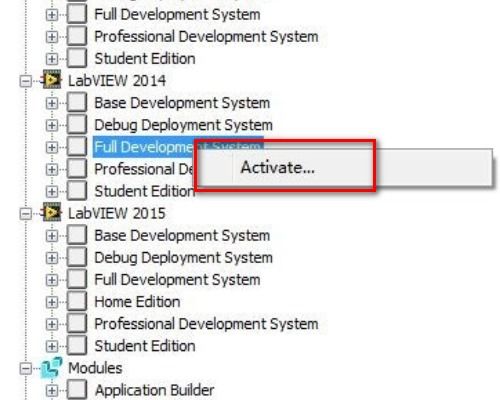
Task: Click status box beside LabVIEW 2014 Base Development System
Action: pyautogui.click(x=77, y=102)
